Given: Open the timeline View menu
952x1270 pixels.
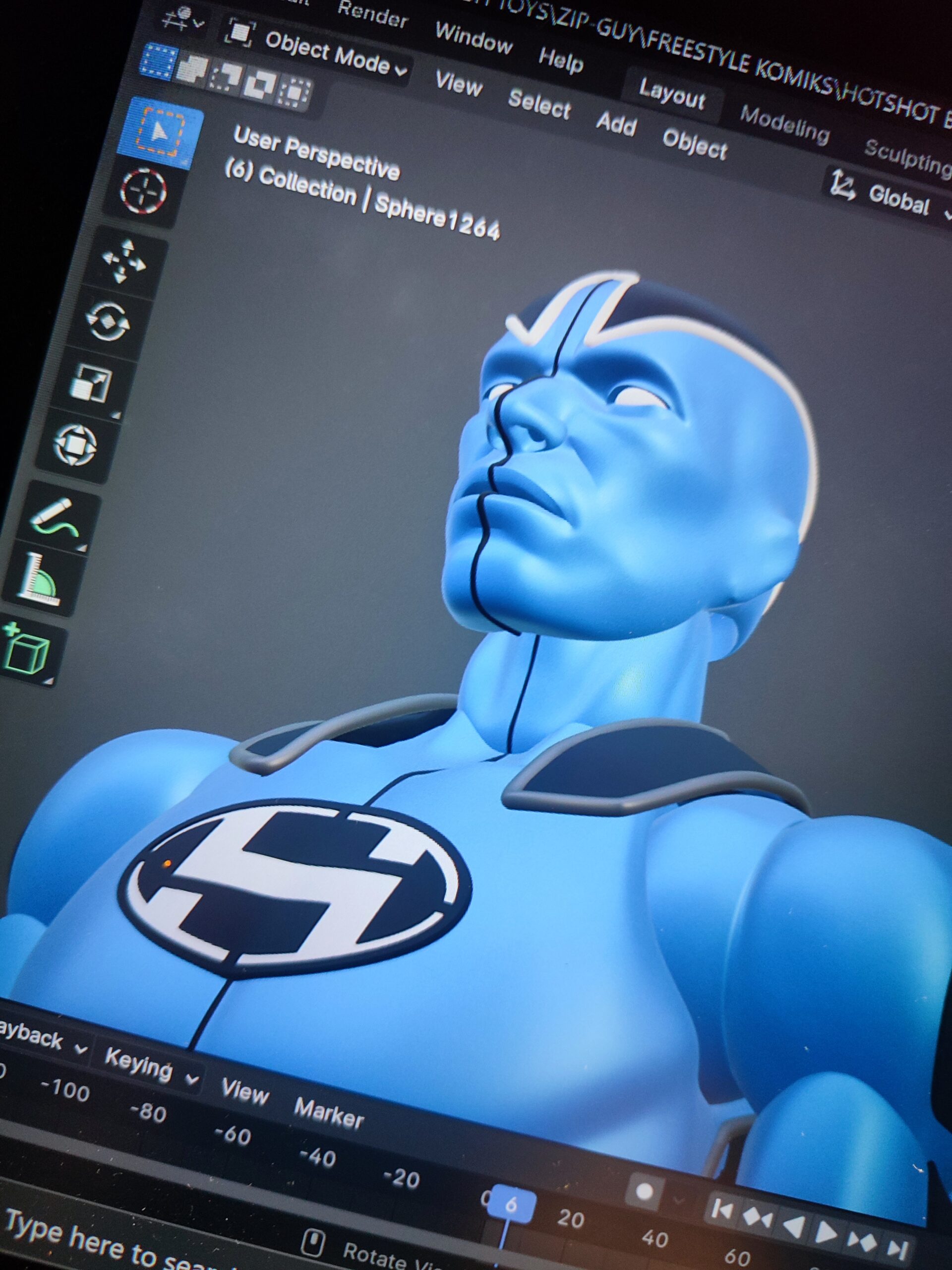Looking at the screenshot, I should [x=245, y=1090].
